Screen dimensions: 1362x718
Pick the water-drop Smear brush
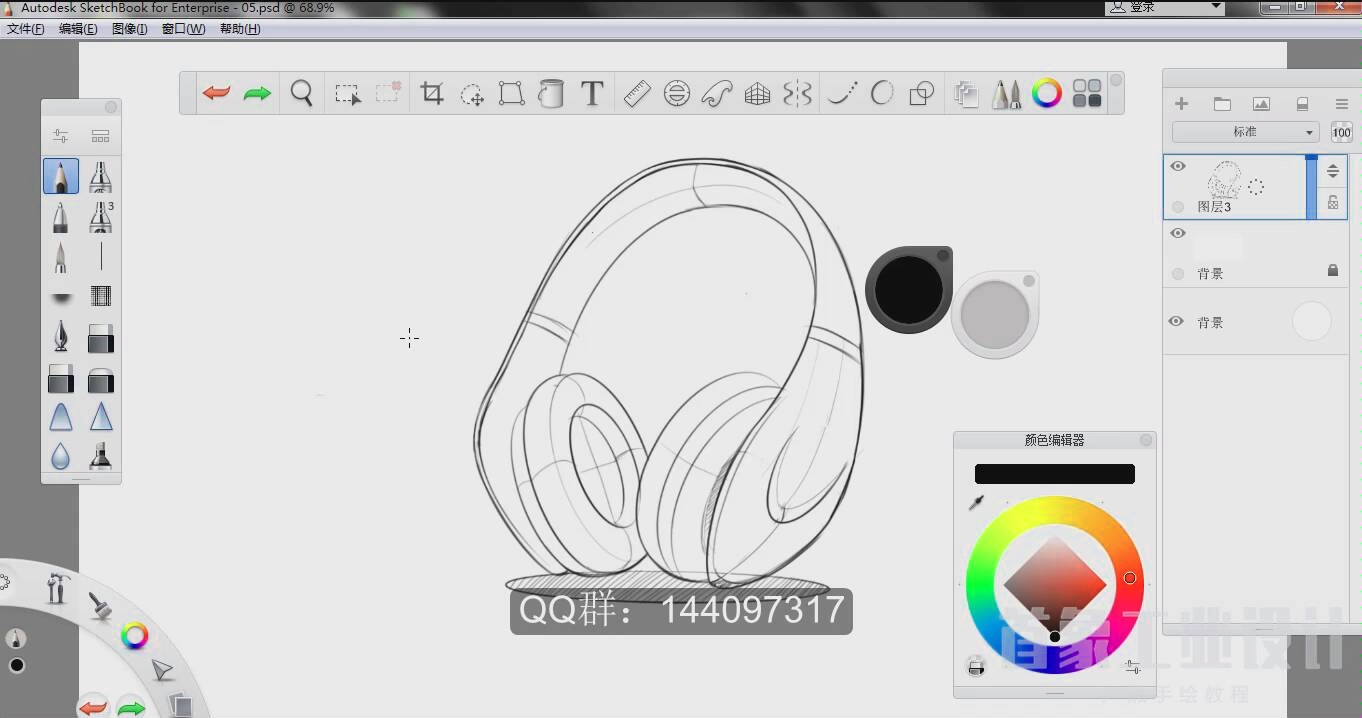[x=61, y=456]
